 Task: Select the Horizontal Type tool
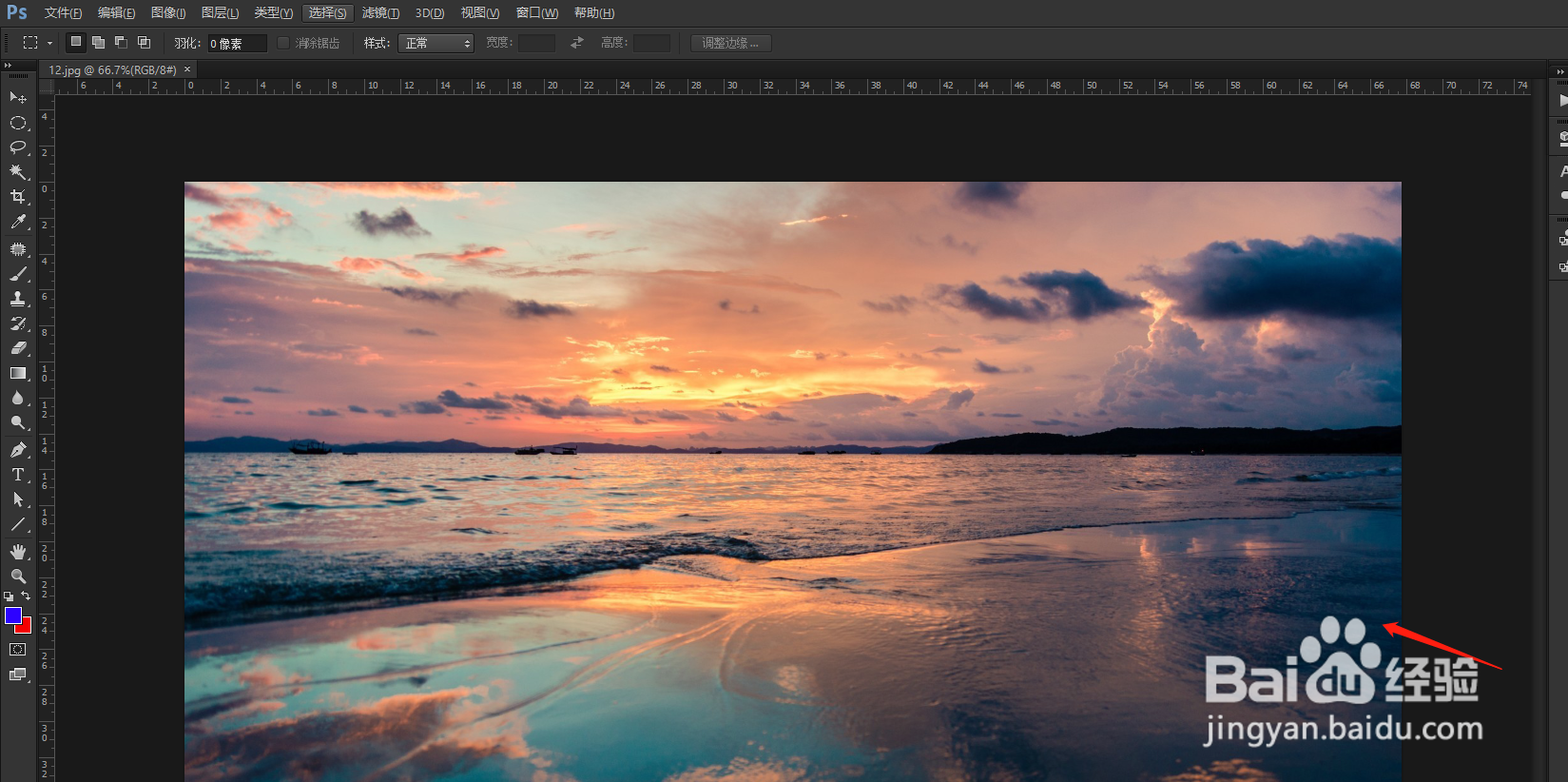(x=18, y=475)
